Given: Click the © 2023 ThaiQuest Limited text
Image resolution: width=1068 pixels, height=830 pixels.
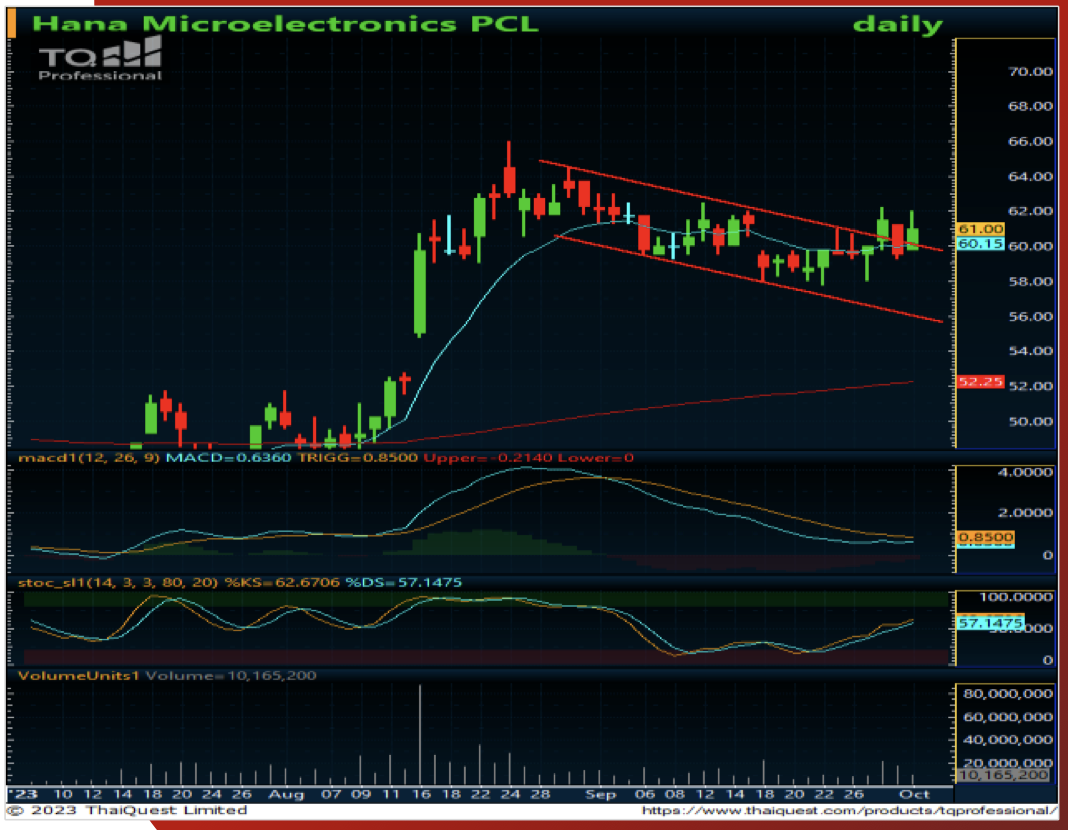Looking at the screenshot, I should tap(127, 810).
